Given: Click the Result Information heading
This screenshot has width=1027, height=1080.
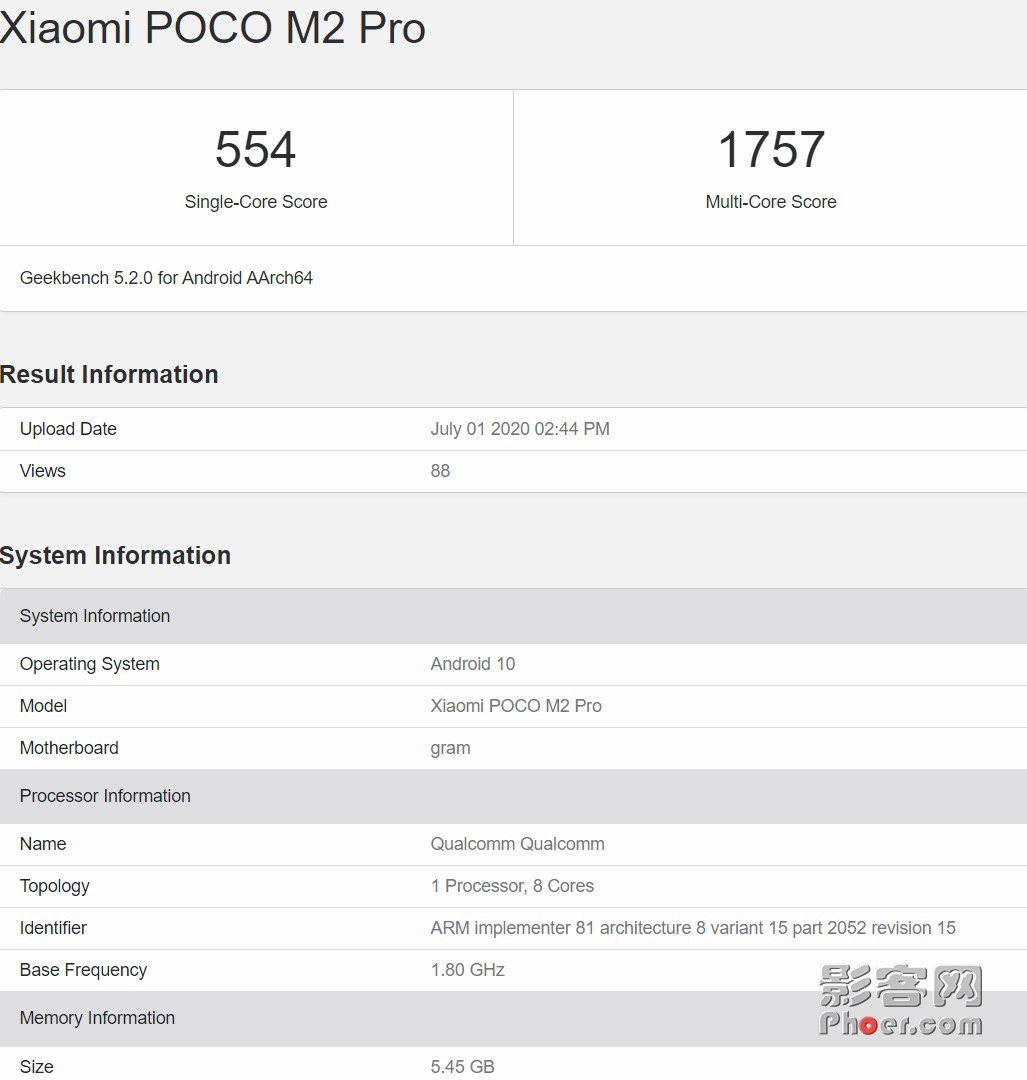Looking at the screenshot, I should point(109,374).
